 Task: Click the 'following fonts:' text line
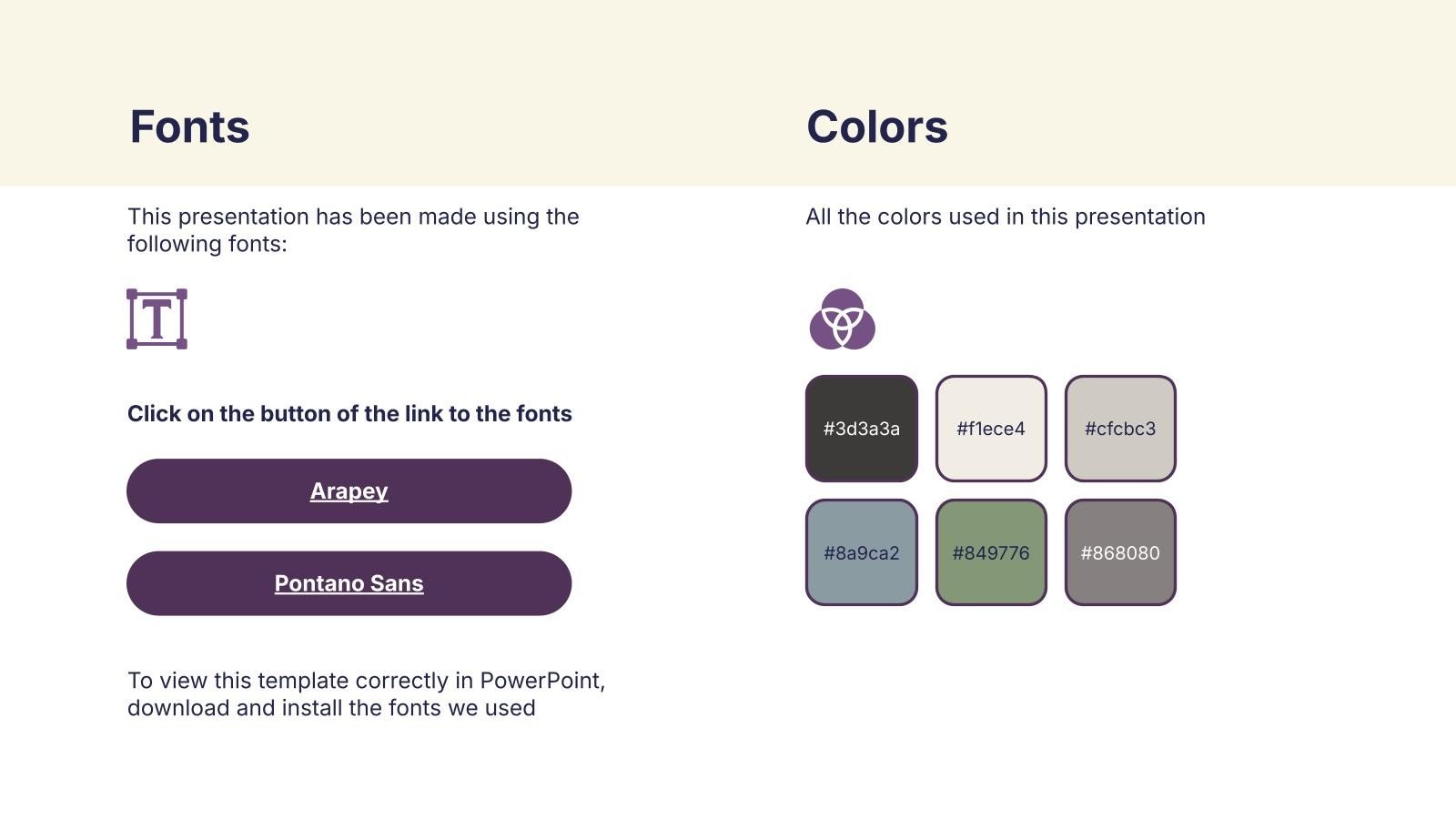click(x=207, y=244)
